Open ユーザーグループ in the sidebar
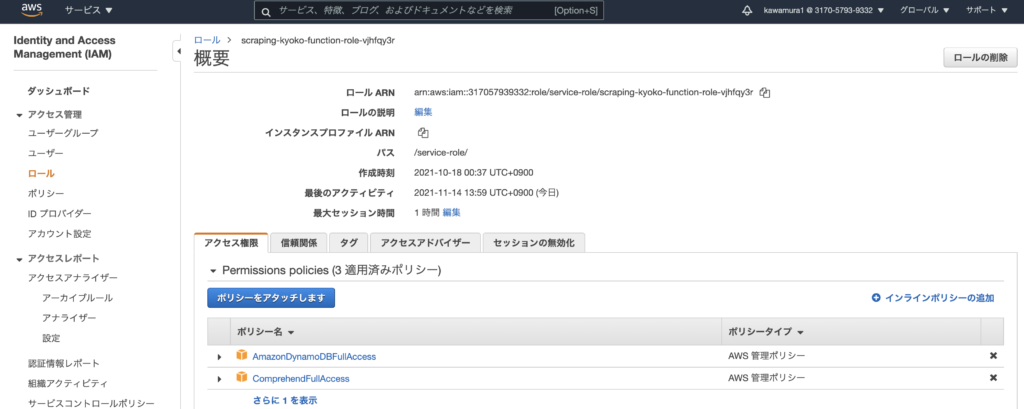 tap(63, 133)
